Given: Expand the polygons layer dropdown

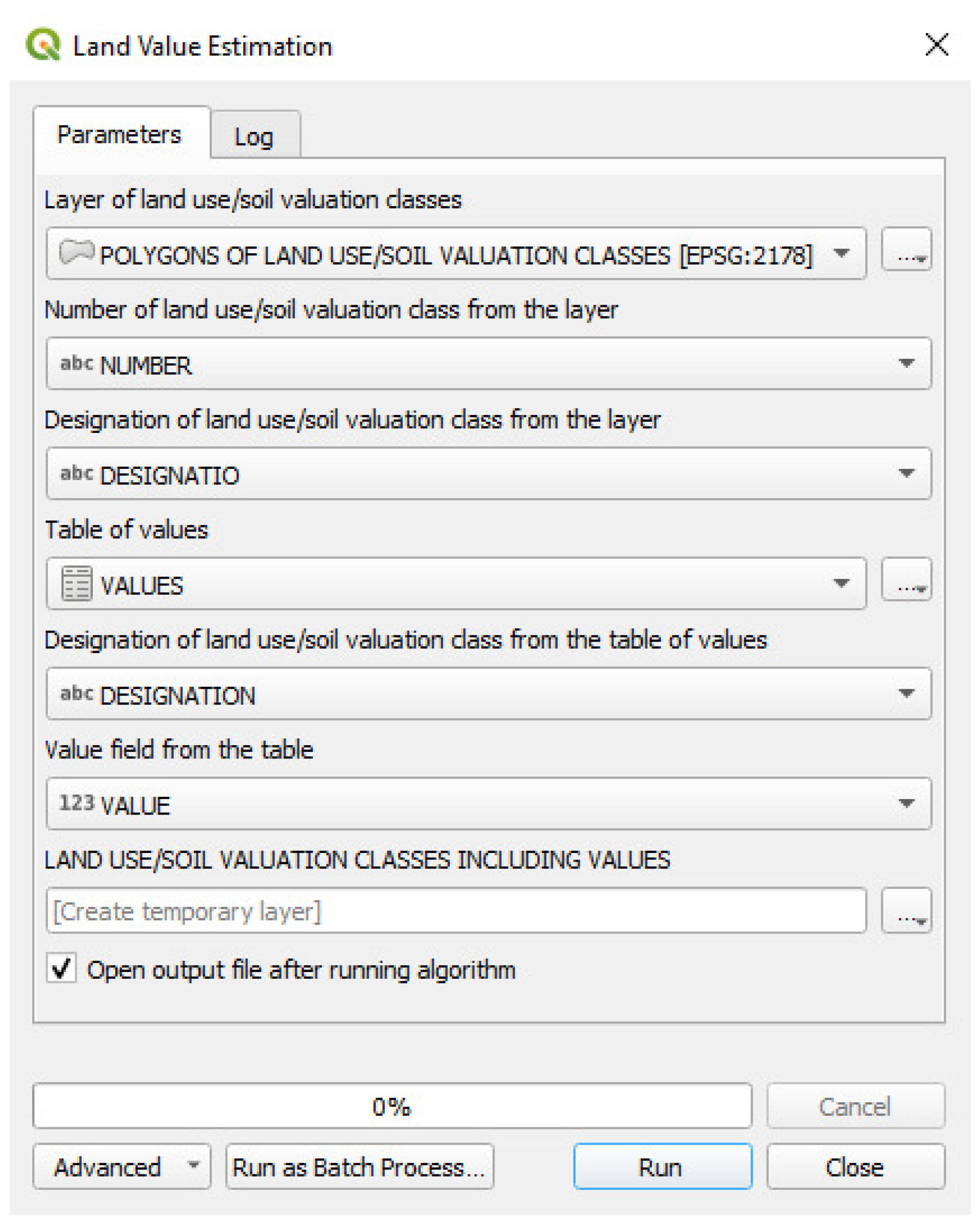Looking at the screenshot, I should pyautogui.click(x=841, y=253).
